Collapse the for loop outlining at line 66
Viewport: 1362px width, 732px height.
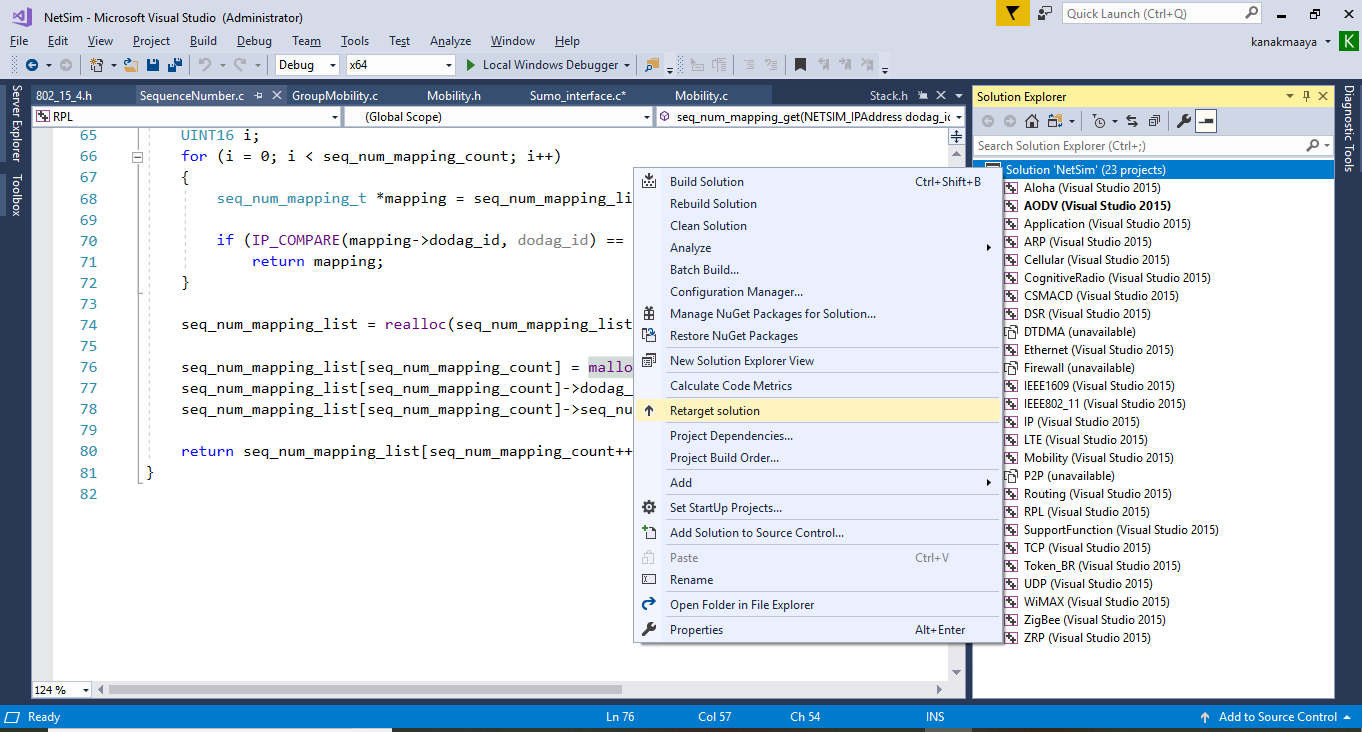tap(138, 157)
